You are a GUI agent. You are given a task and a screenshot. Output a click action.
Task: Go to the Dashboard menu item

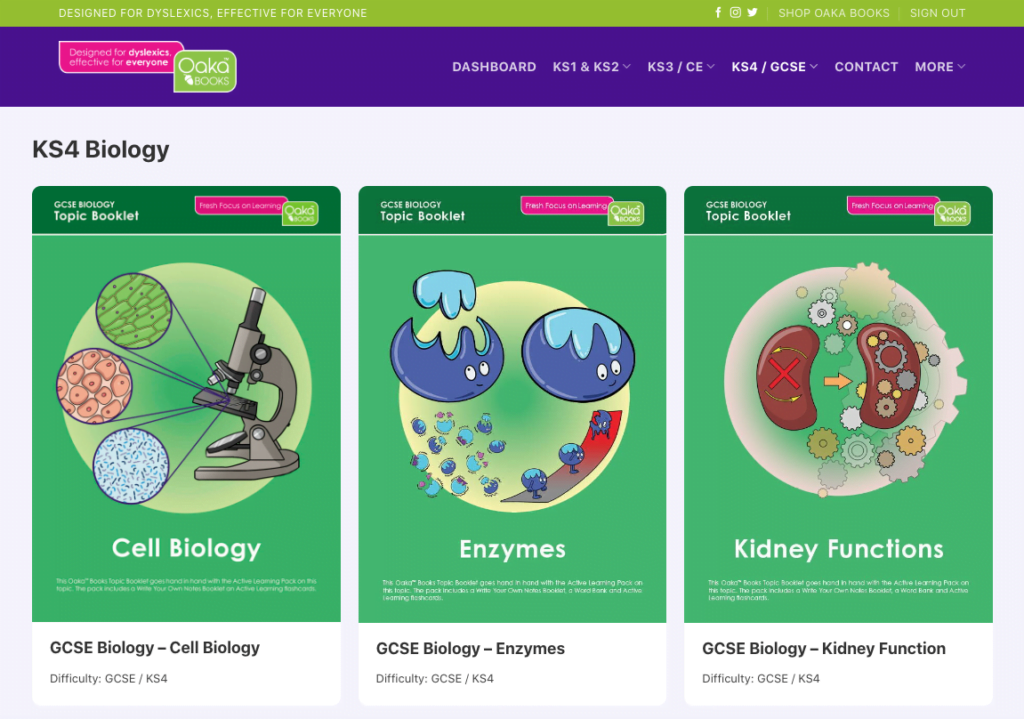[494, 67]
